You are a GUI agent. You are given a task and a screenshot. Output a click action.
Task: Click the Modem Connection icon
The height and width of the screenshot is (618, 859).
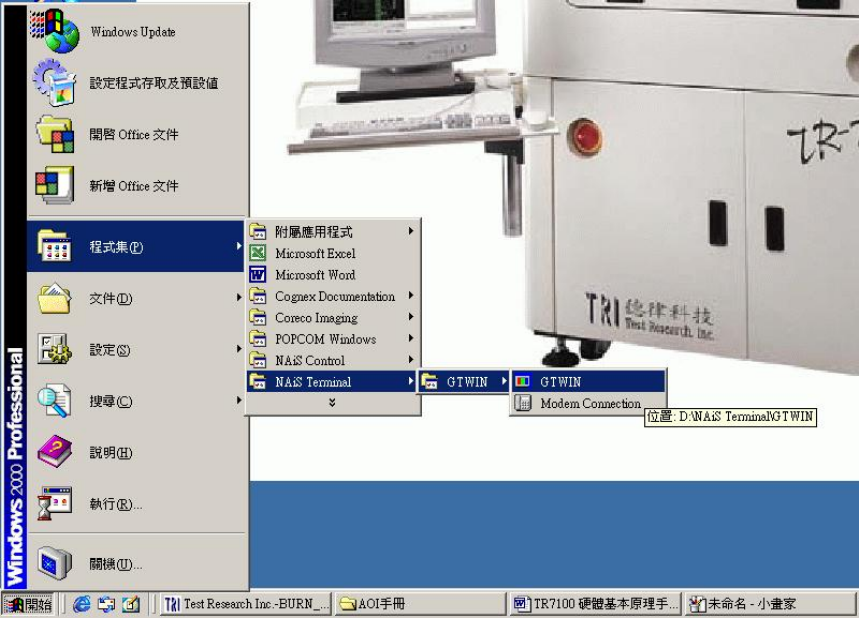[523, 403]
